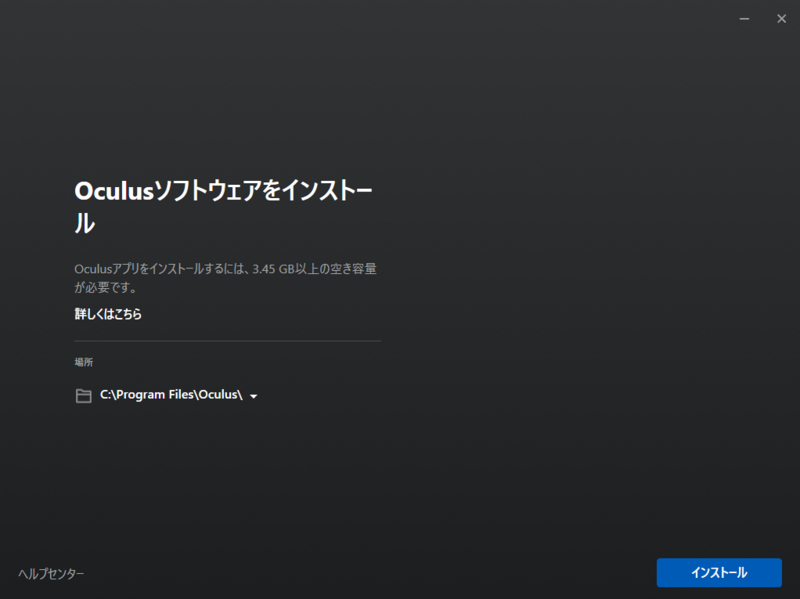Minimize the Oculus installer window
Screen dimensions: 800x599
744,19
